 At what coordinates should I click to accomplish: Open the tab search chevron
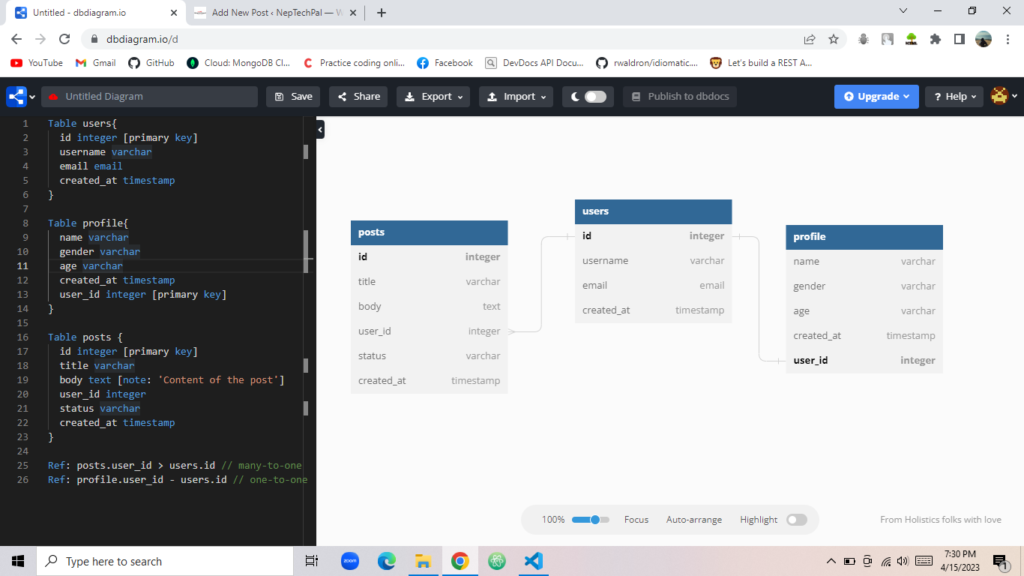pos(903,10)
